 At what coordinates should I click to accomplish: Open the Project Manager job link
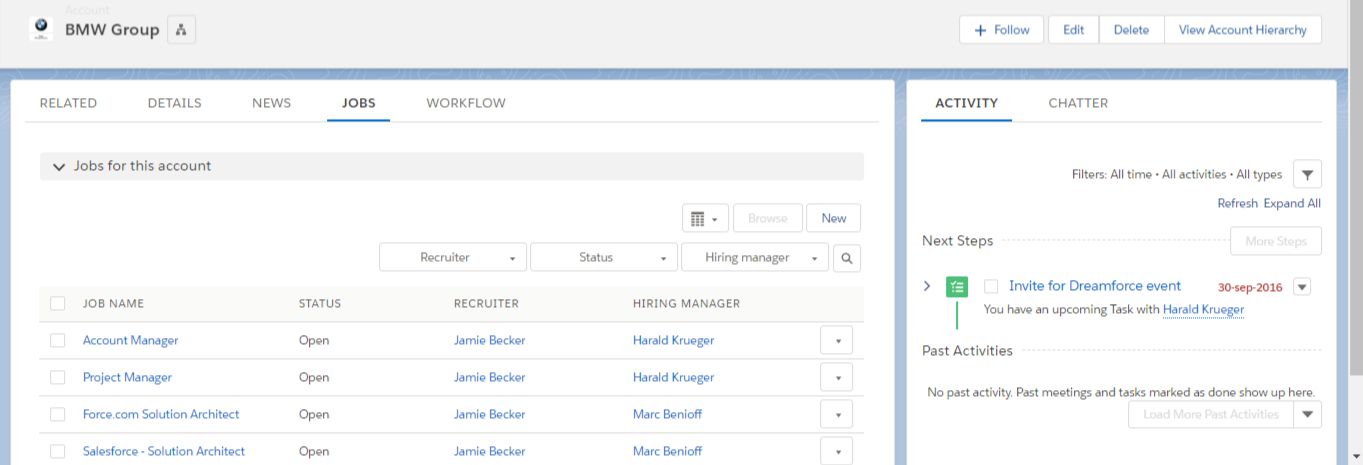127,377
